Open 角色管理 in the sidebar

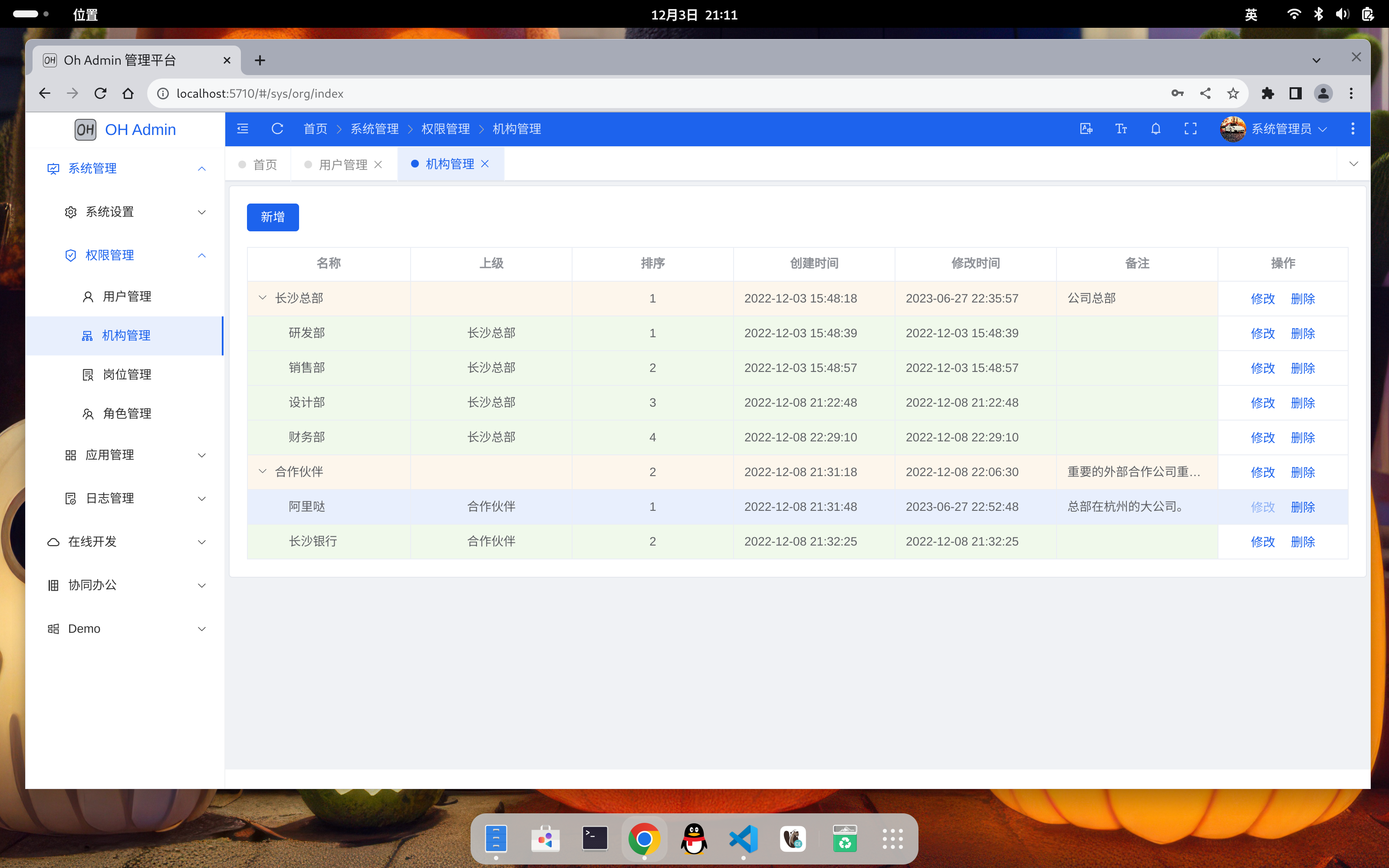click(x=124, y=413)
